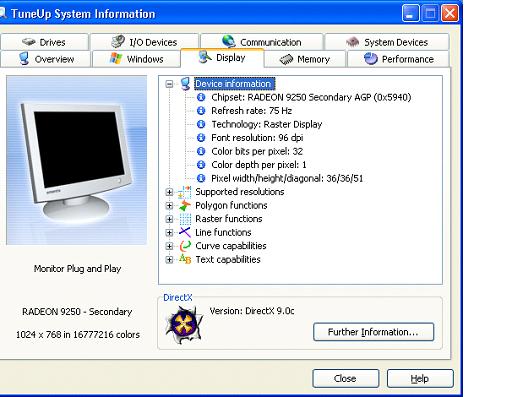
Task: Expand Text capabilities
Action: click(169, 259)
